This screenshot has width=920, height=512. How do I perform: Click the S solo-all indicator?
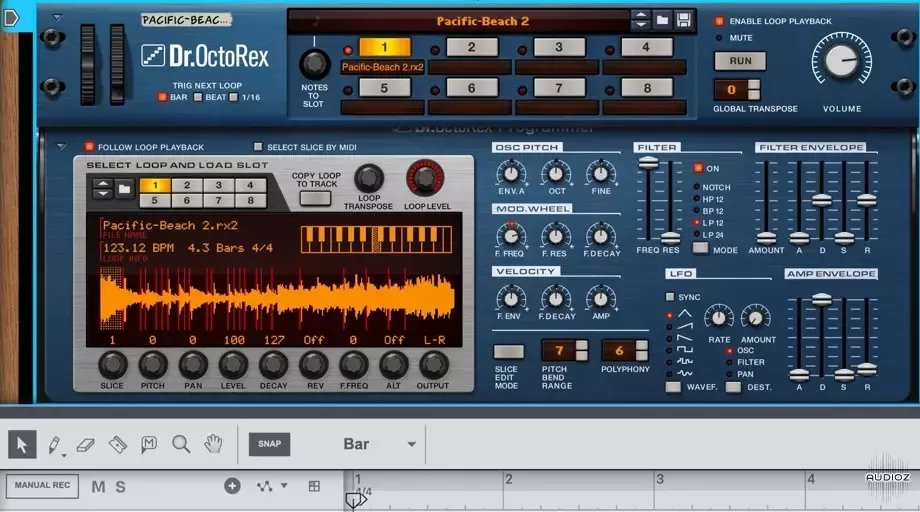[120, 487]
